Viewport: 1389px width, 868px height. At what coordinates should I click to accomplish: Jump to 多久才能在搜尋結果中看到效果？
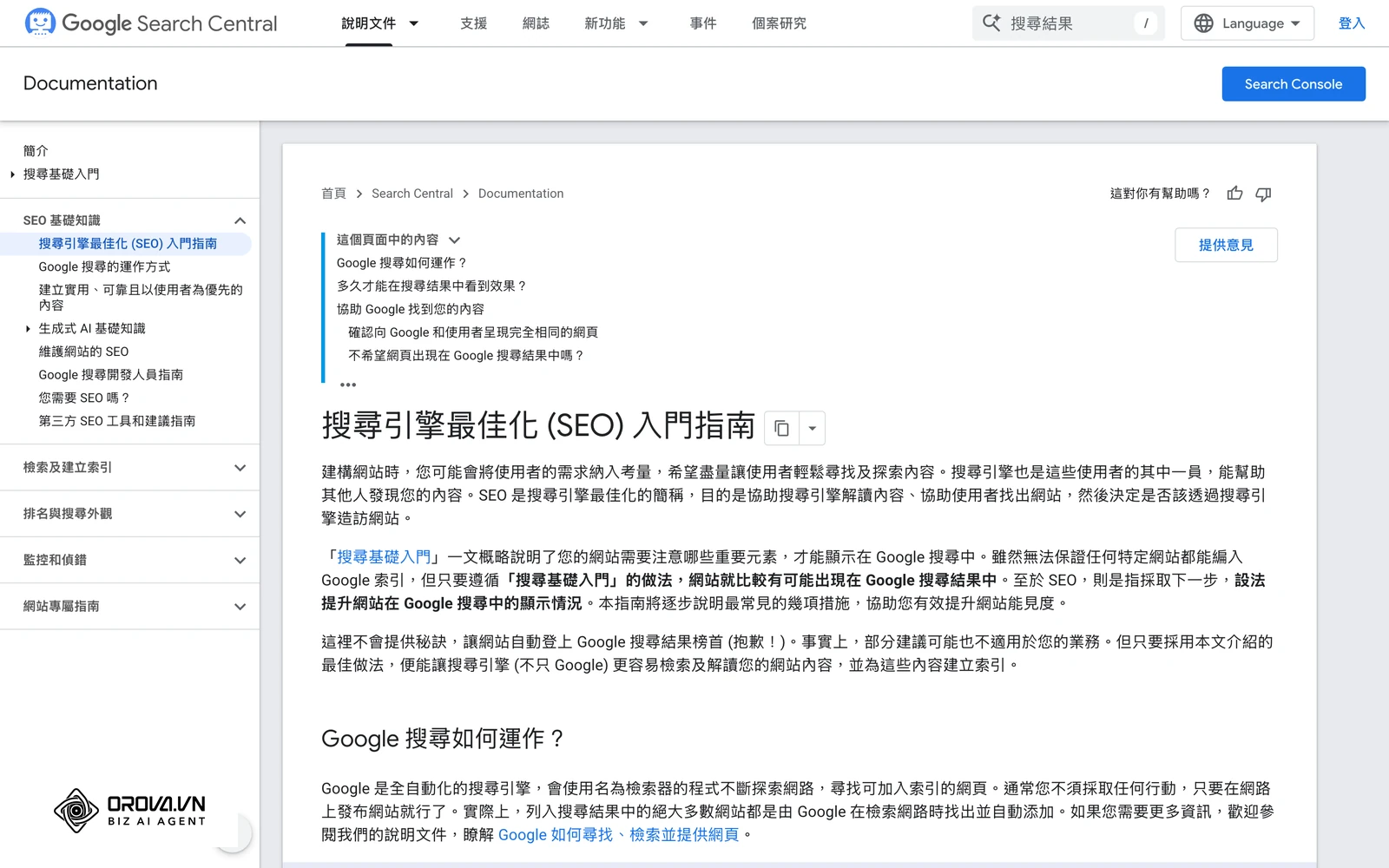click(x=431, y=286)
